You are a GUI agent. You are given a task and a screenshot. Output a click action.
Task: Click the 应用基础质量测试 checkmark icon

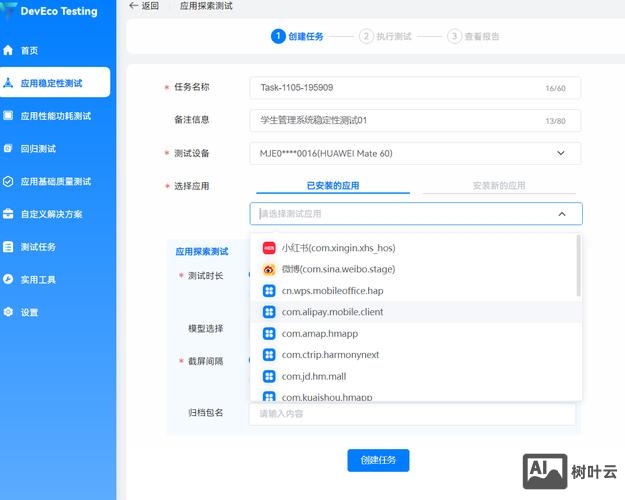(8, 181)
